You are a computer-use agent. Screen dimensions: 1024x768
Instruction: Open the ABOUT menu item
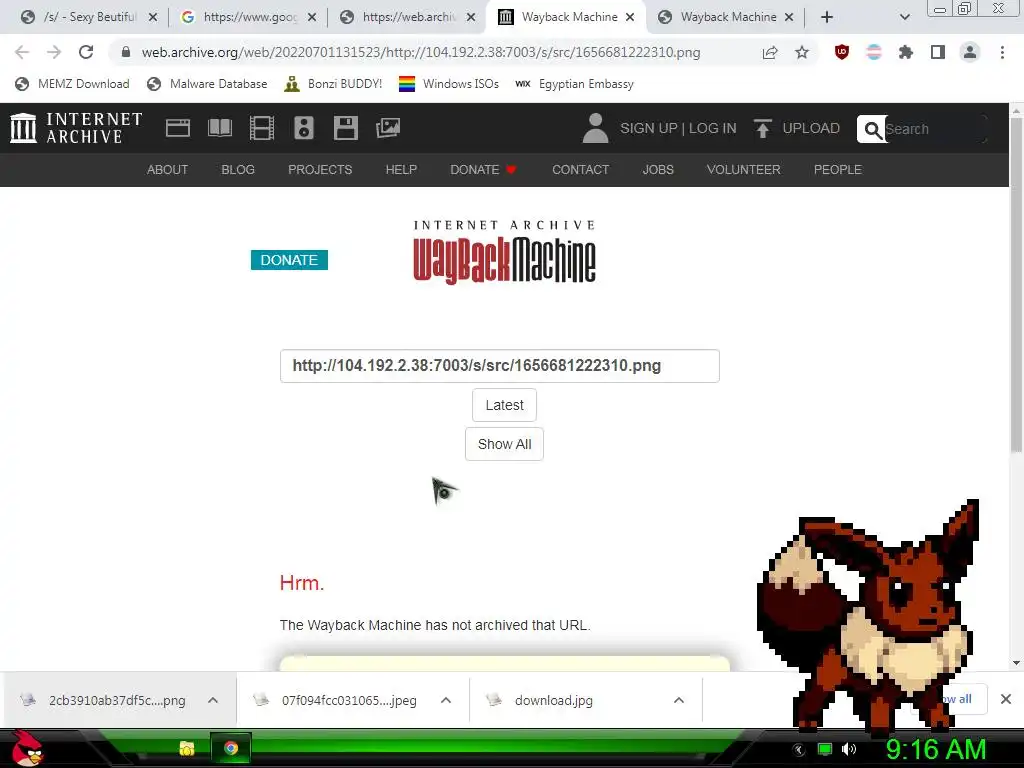(x=167, y=170)
